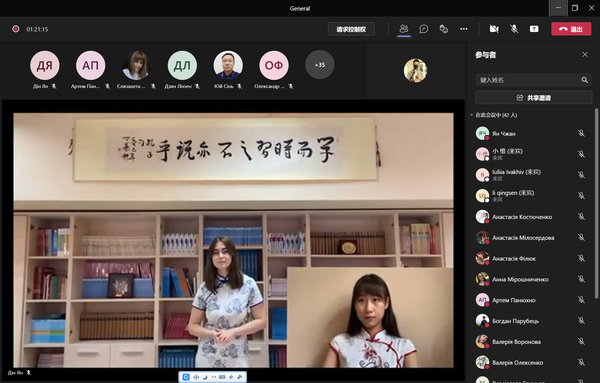600x383 pixels.
Task: Leave the meeting with red button
Action: pyautogui.click(x=571, y=29)
